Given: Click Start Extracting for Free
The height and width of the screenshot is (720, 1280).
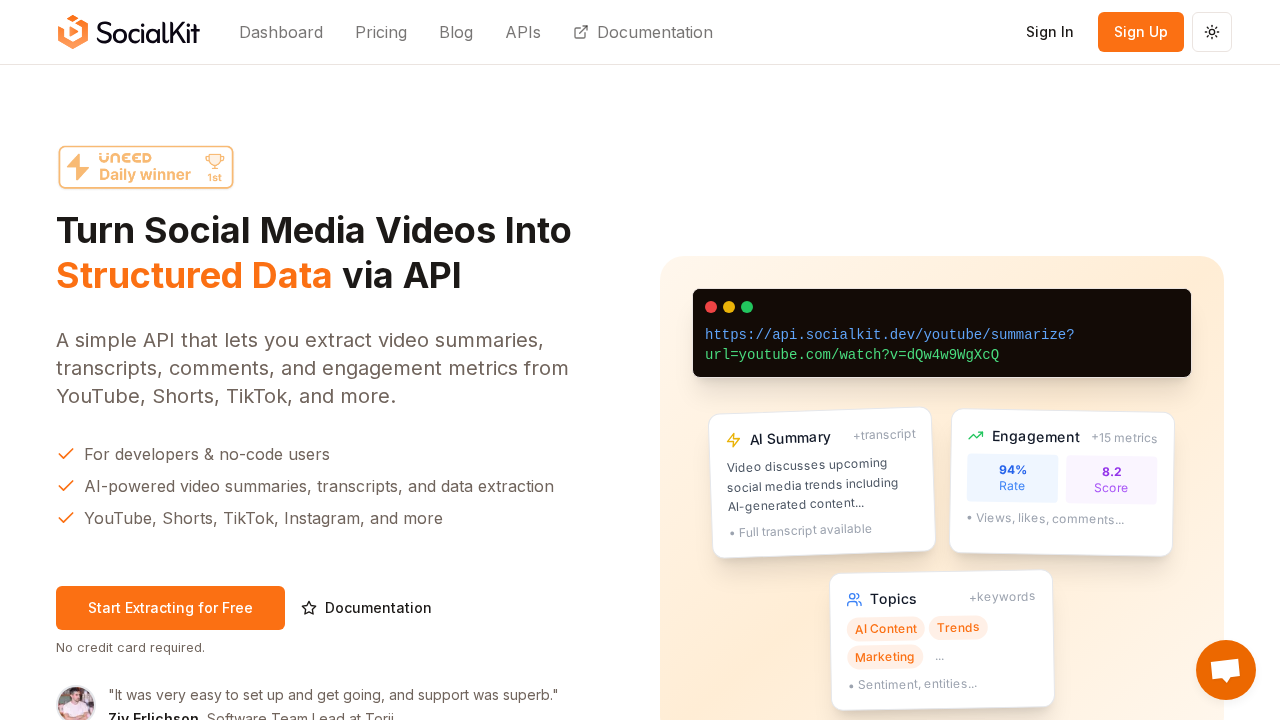Looking at the screenshot, I should point(170,607).
